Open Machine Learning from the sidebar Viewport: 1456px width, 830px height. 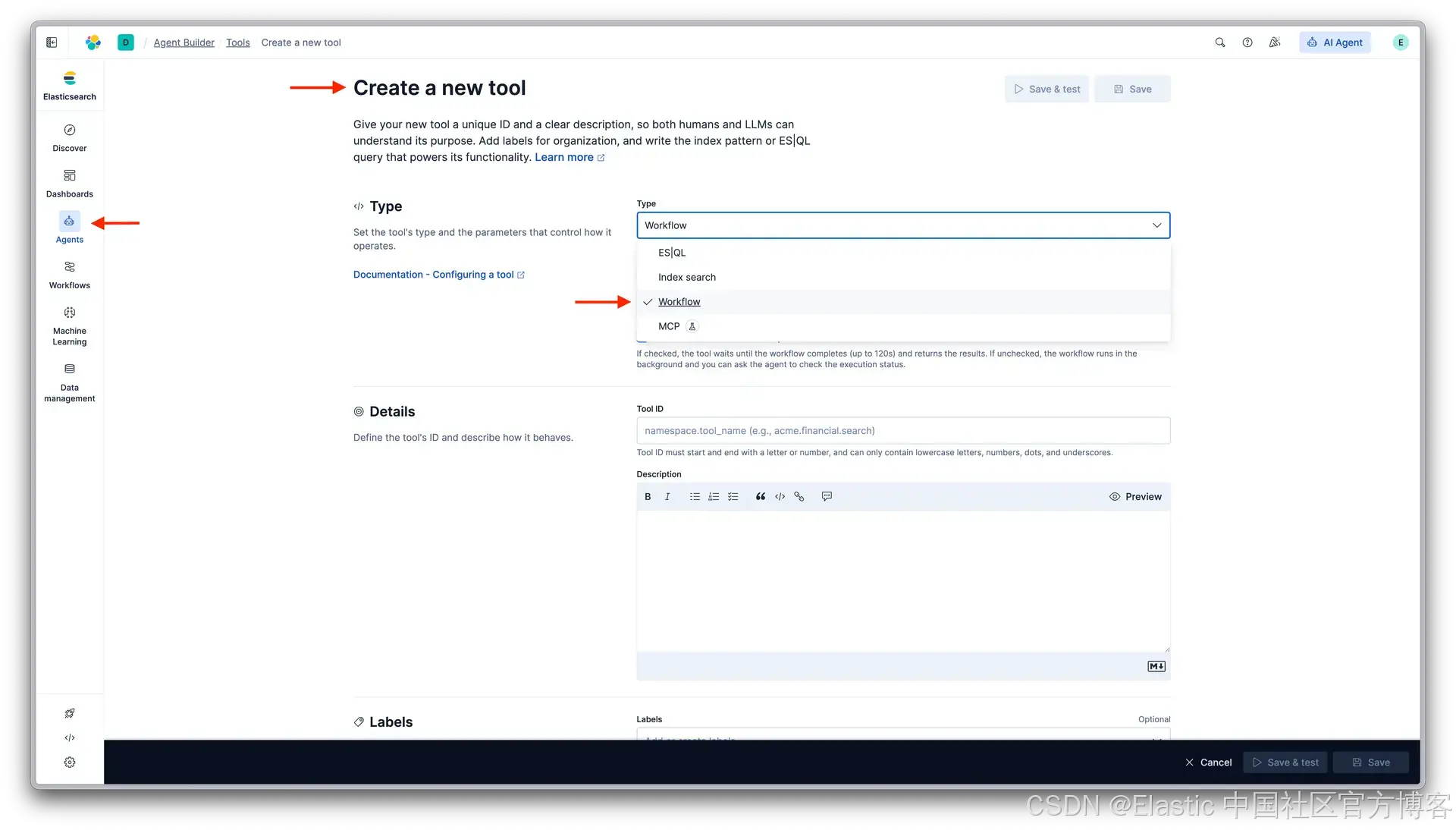tap(69, 325)
